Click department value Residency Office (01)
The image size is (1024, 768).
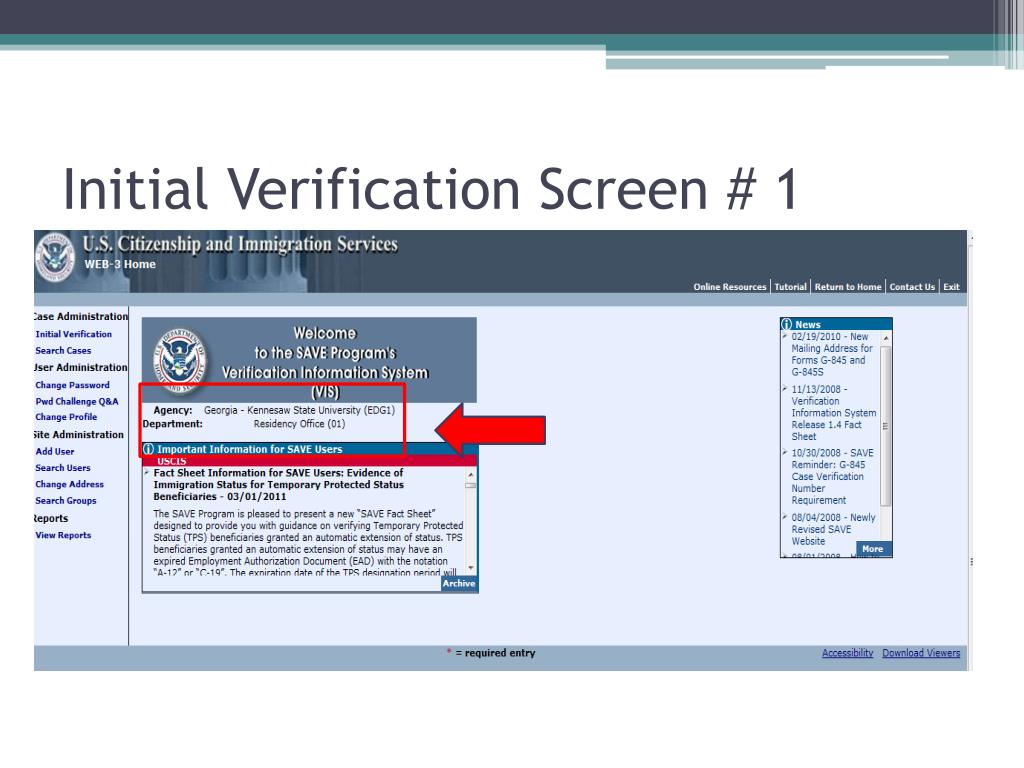(299, 424)
